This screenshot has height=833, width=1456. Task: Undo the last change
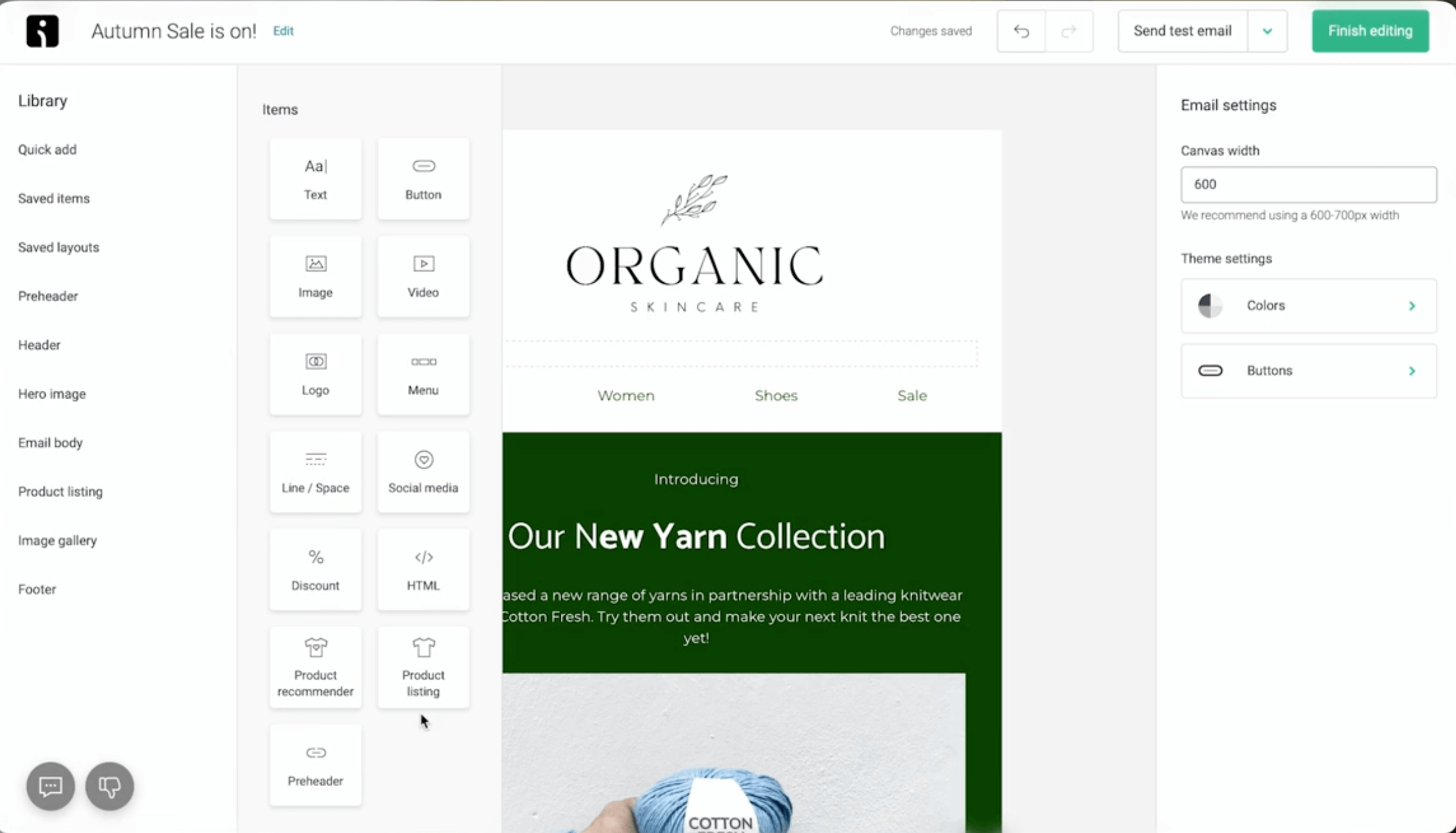click(1021, 31)
